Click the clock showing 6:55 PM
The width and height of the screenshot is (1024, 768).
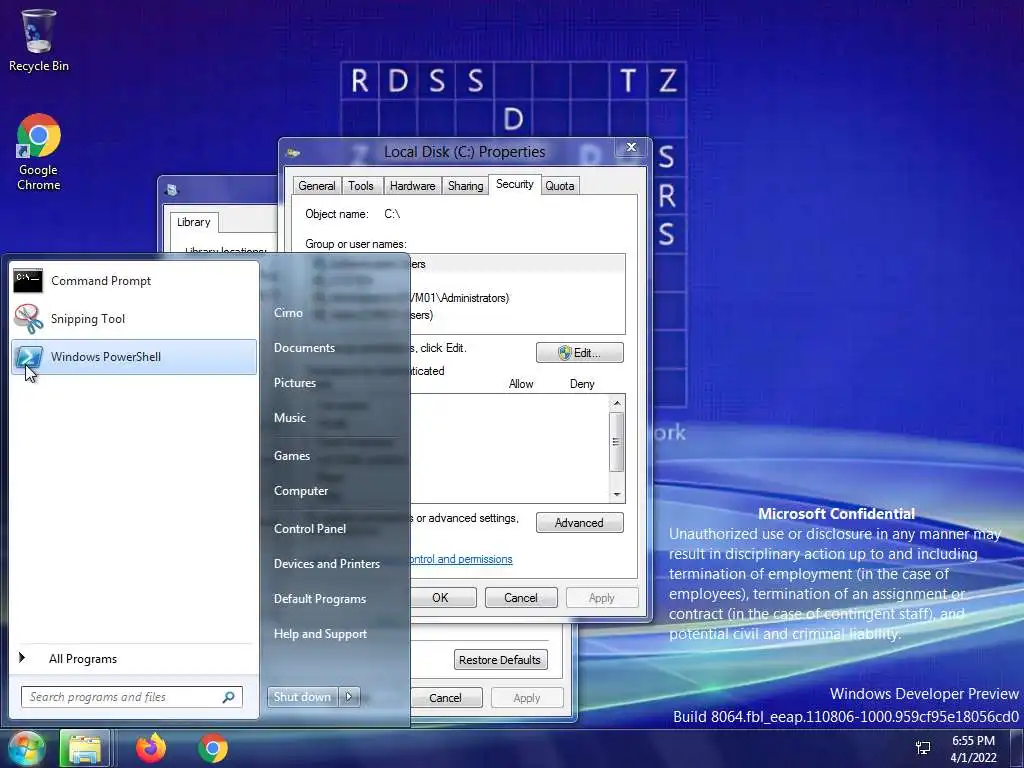pos(973,748)
